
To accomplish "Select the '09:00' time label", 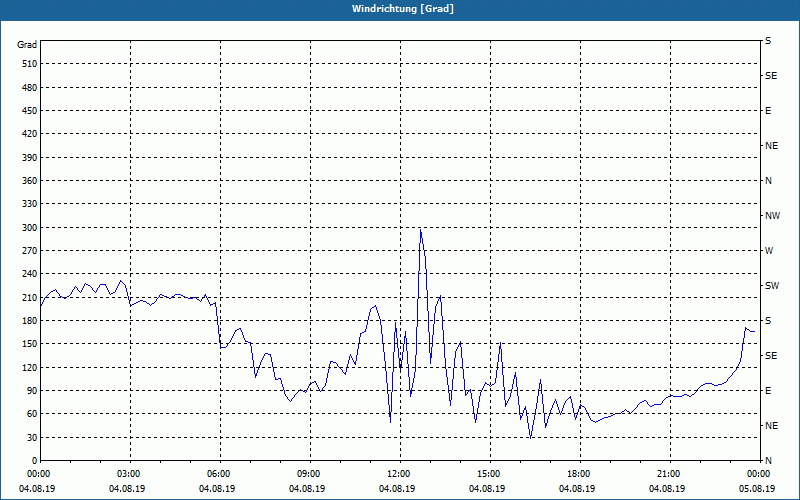I will click(307, 474).
